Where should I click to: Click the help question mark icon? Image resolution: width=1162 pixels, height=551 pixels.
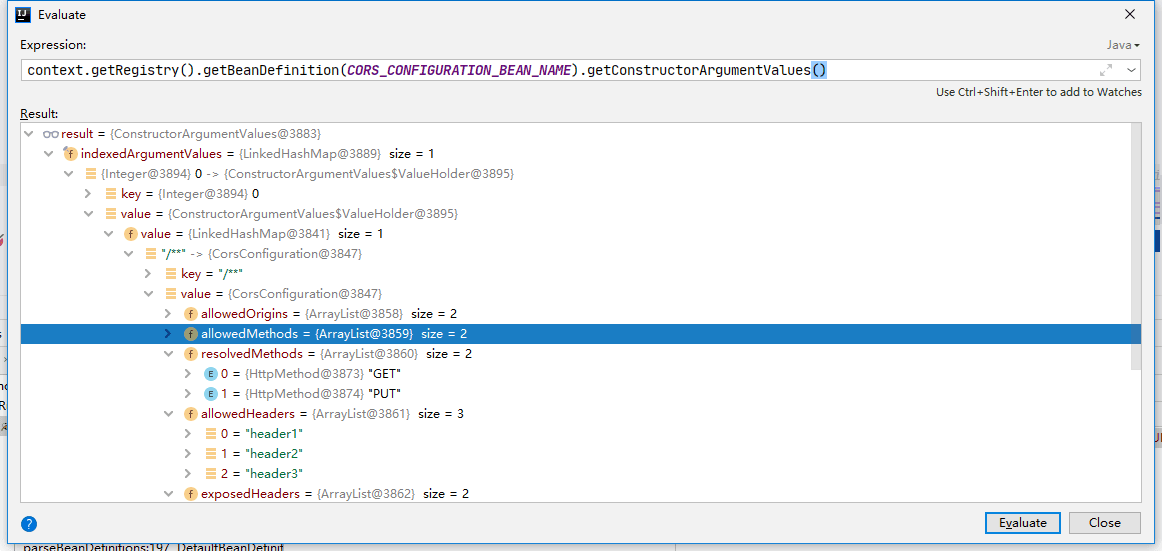coord(29,524)
